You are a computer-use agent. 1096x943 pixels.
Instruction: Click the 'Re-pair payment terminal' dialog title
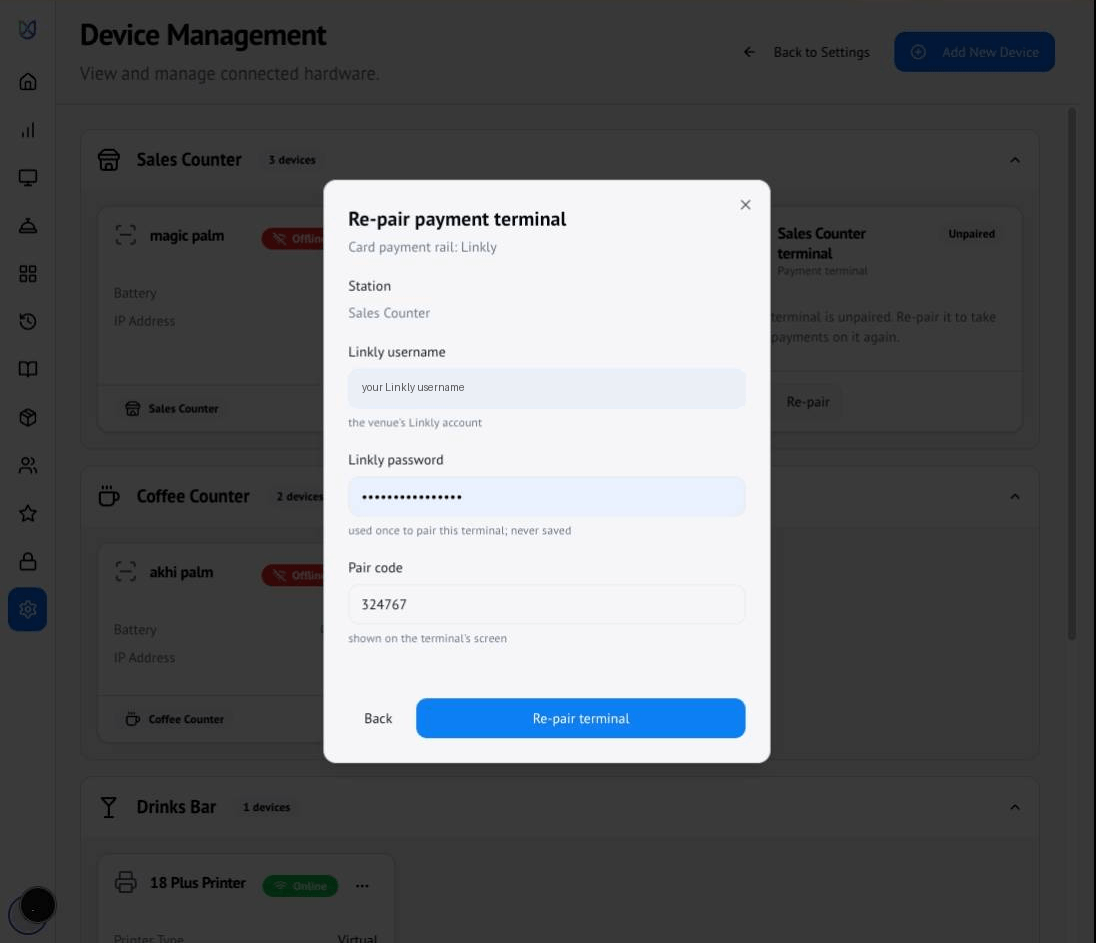click(457, 219)
